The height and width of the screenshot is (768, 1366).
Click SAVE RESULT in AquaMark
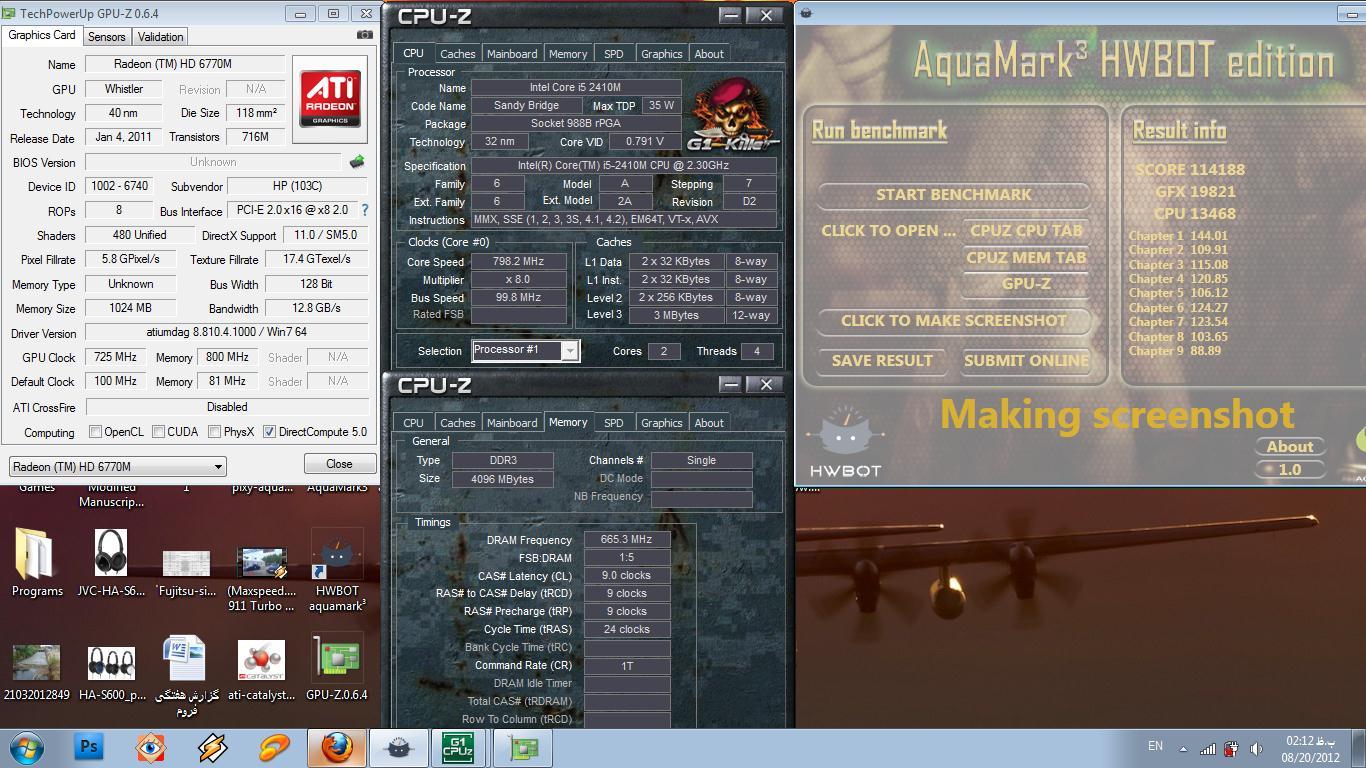click(882, 361)
